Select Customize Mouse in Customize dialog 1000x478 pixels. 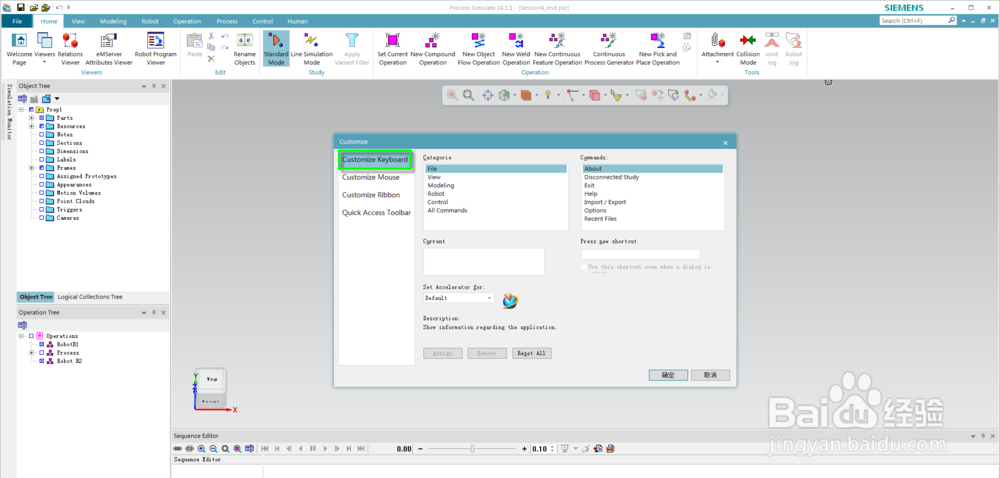(371, 177)
